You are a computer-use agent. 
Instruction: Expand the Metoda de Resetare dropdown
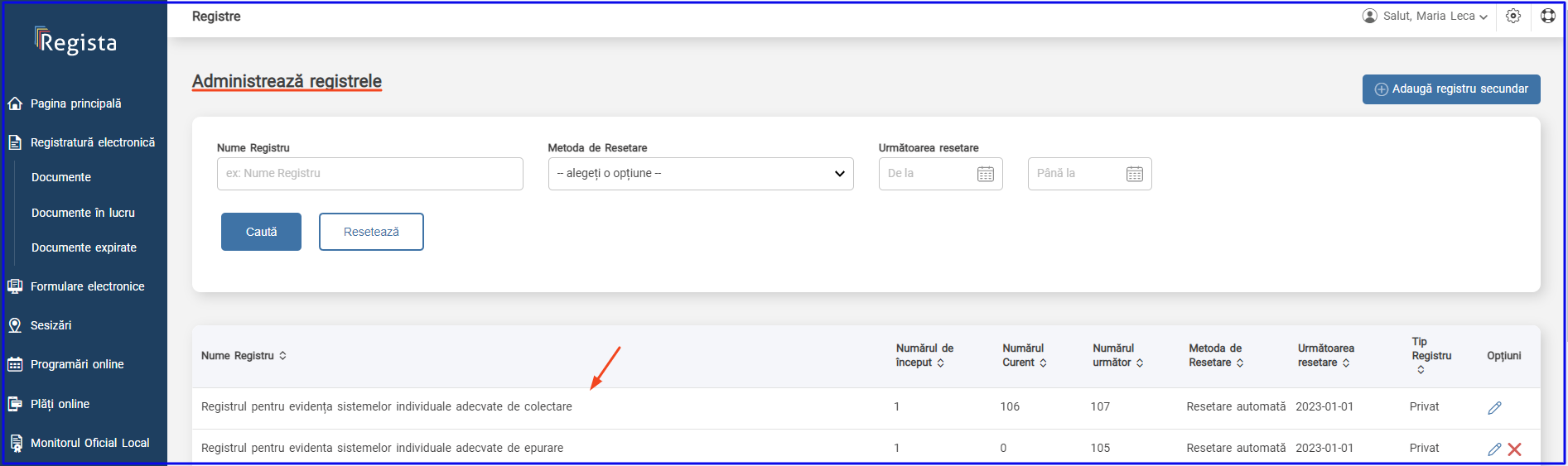(x=701, y=174)
